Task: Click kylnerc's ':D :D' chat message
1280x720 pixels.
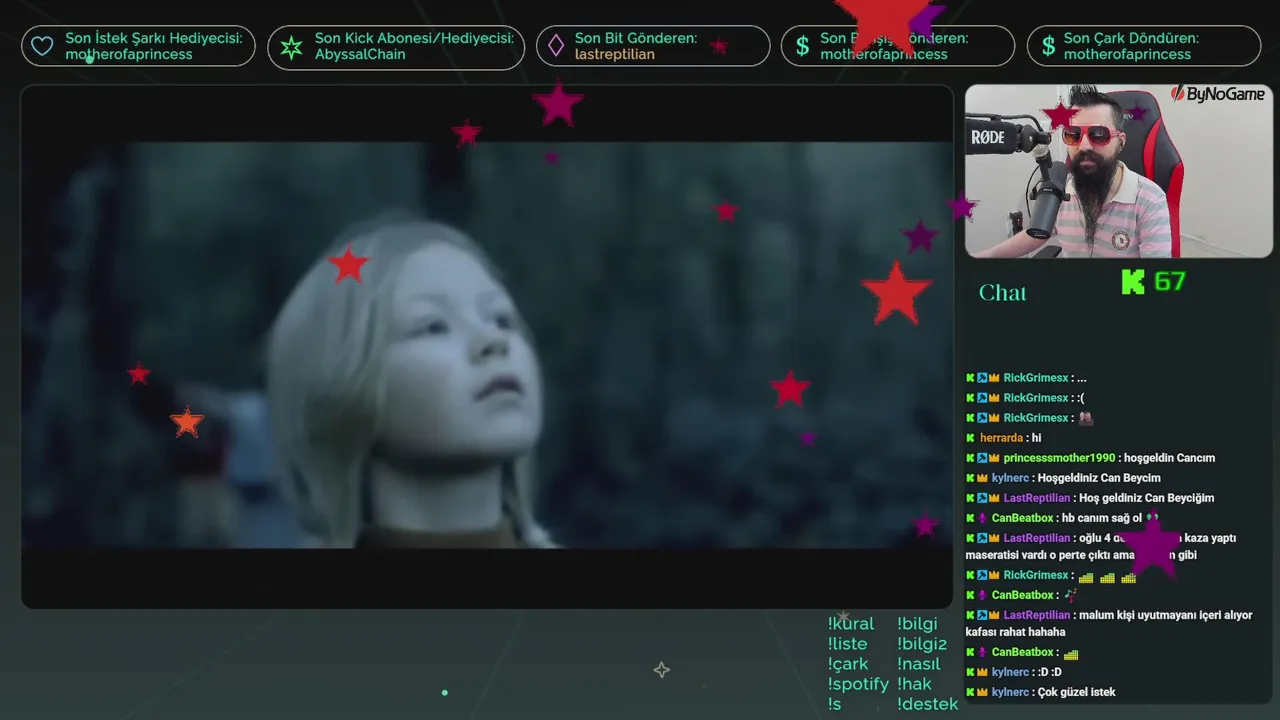Action: coord(1049,672)
